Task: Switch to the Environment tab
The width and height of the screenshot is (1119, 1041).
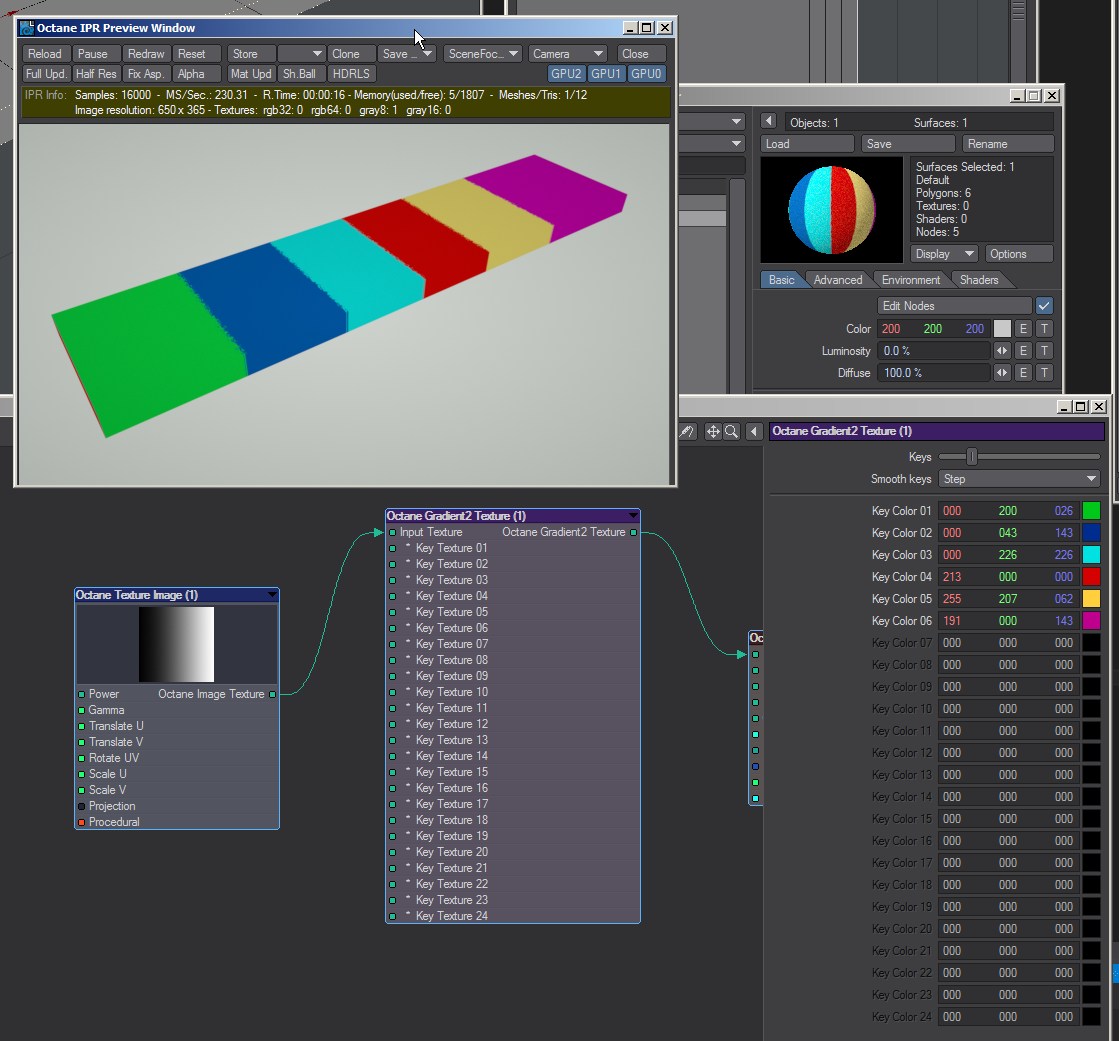Action: pyautogui.click(x=910, y=280)
